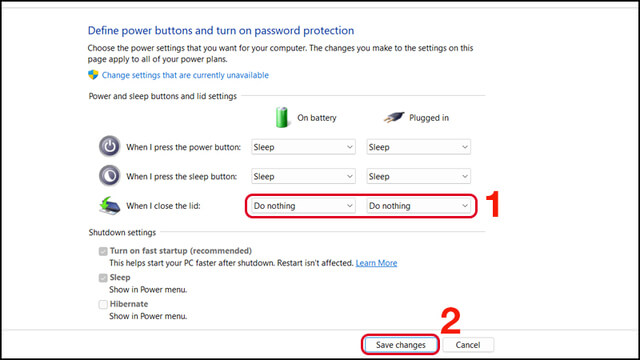Click the UAC shield icon
Image resolution: width=640 pixels, height=360 pixels.
[x=93, y=75]
